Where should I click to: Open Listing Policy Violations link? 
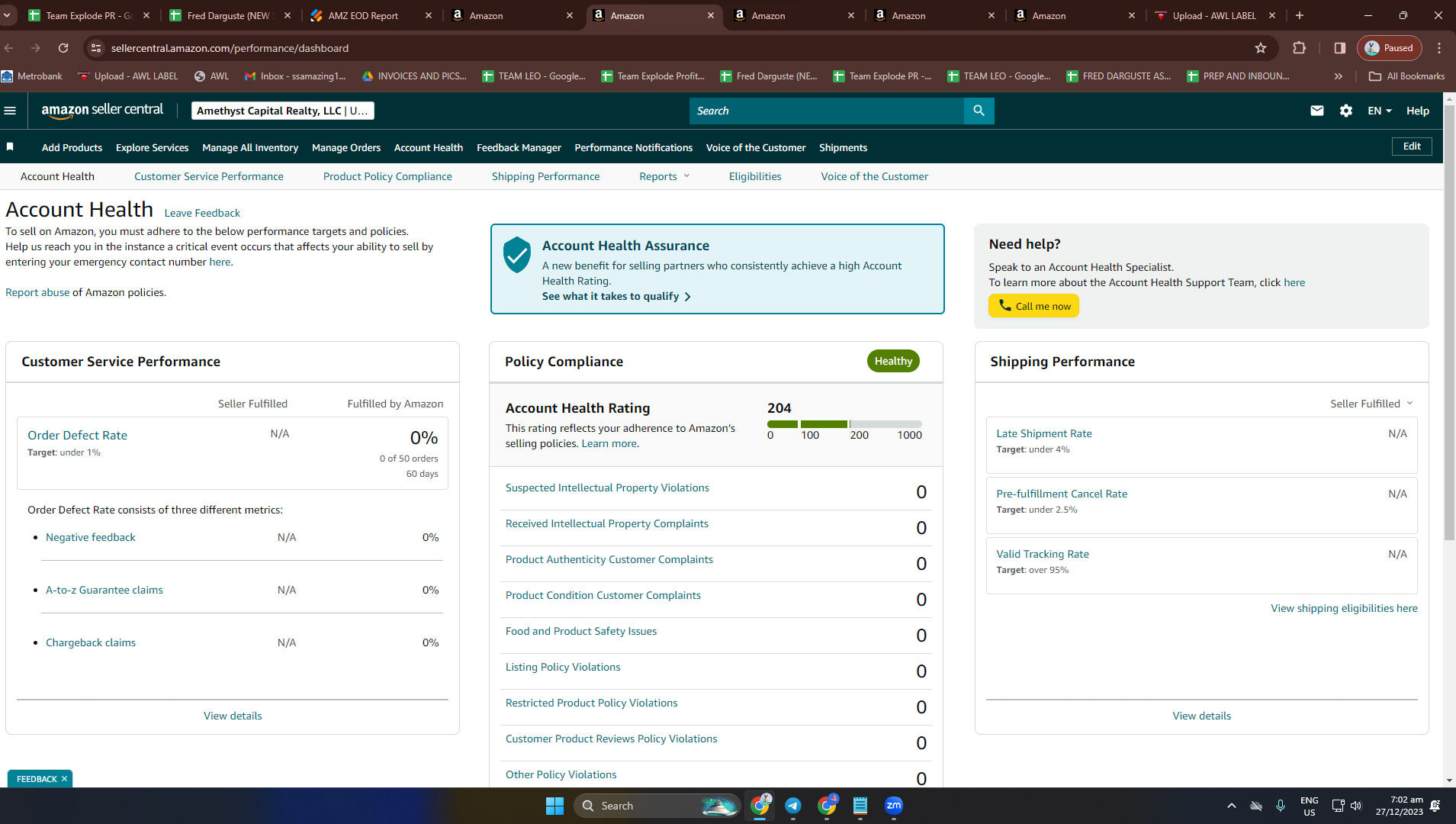(563, 667)
